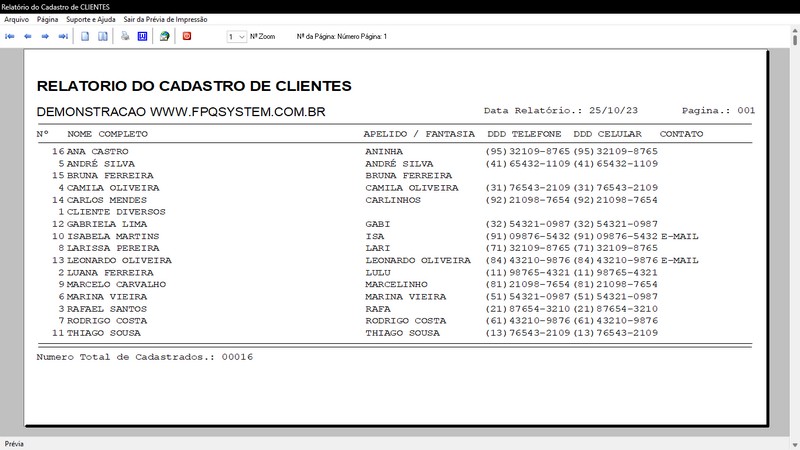Jump to last page arrow icon

(x=63, y=36)
